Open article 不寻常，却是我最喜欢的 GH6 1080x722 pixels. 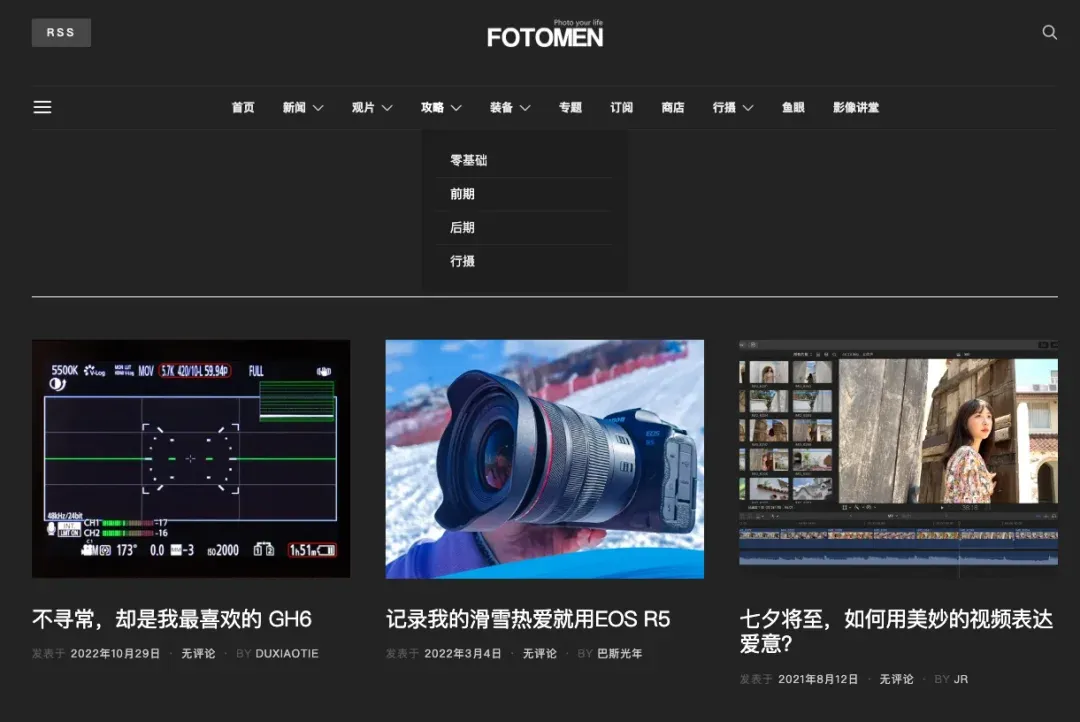coord(172,619)
